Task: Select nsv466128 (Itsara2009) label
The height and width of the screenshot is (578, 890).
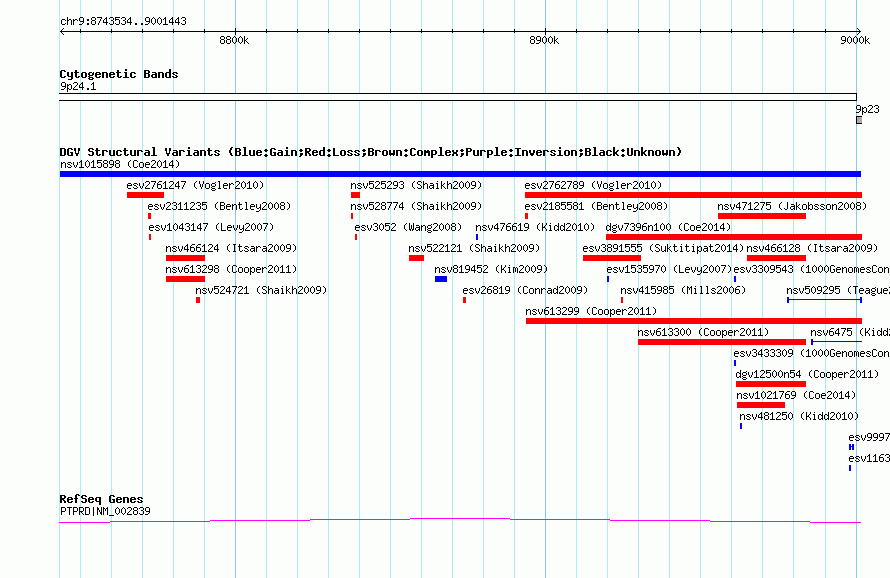Action: (x=812, y=248)
